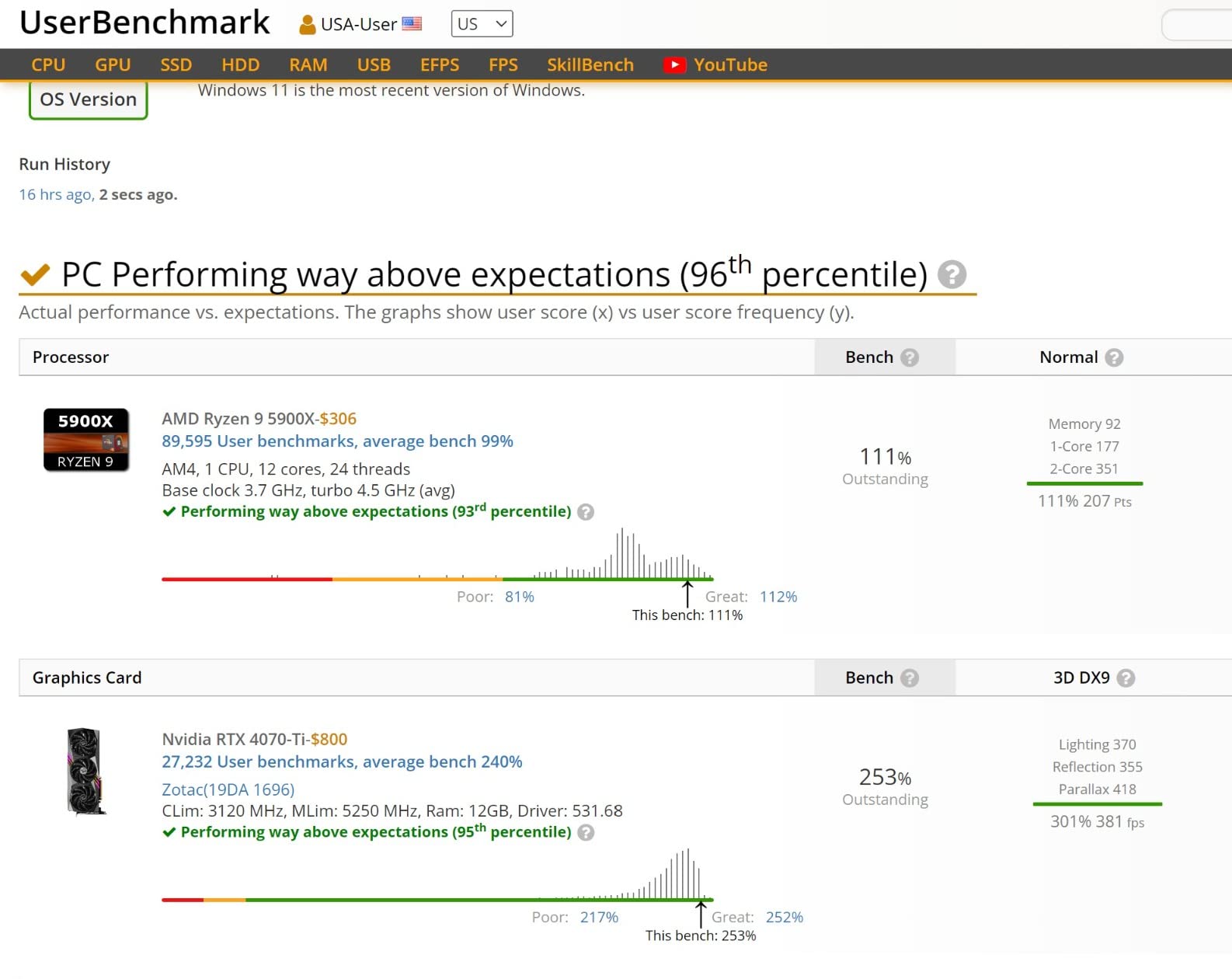This screenshot has width=1232, height=979.
Task: Click the 111% Outstanding processor bench score
Action: (x=885, y=466)
